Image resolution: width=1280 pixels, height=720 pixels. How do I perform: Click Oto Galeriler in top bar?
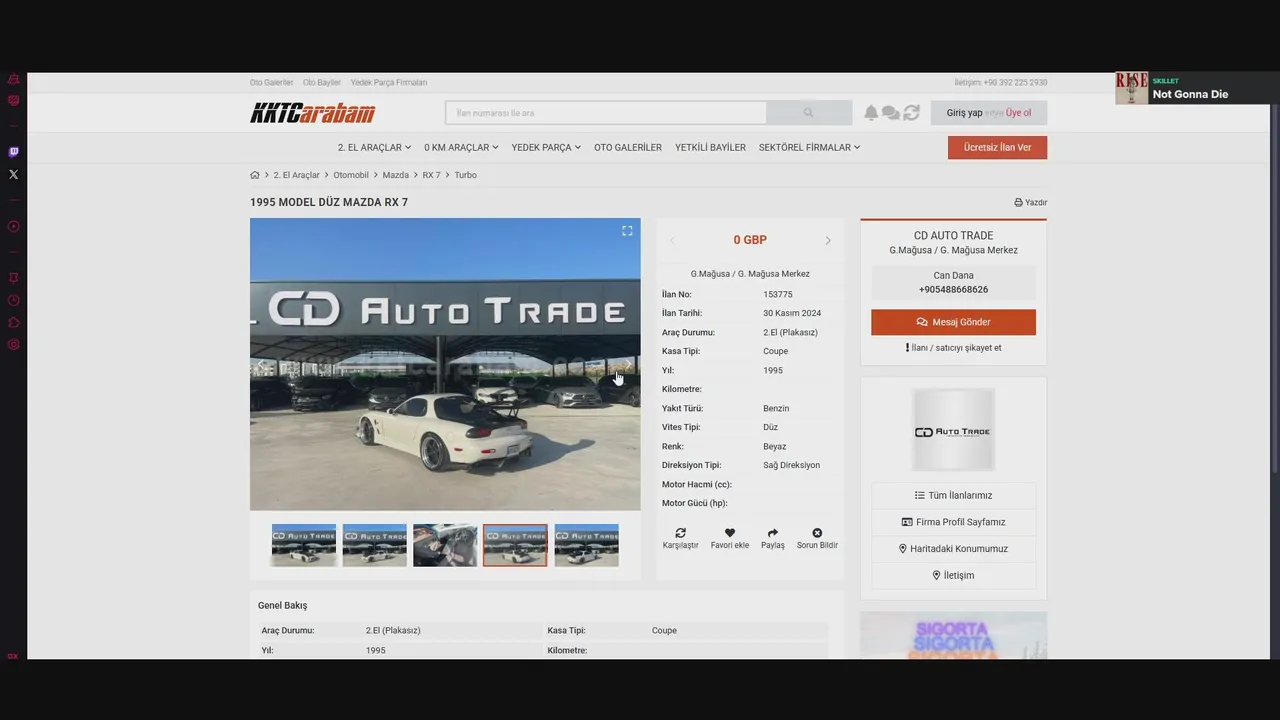pyautogui.click(x=271, y=82)
